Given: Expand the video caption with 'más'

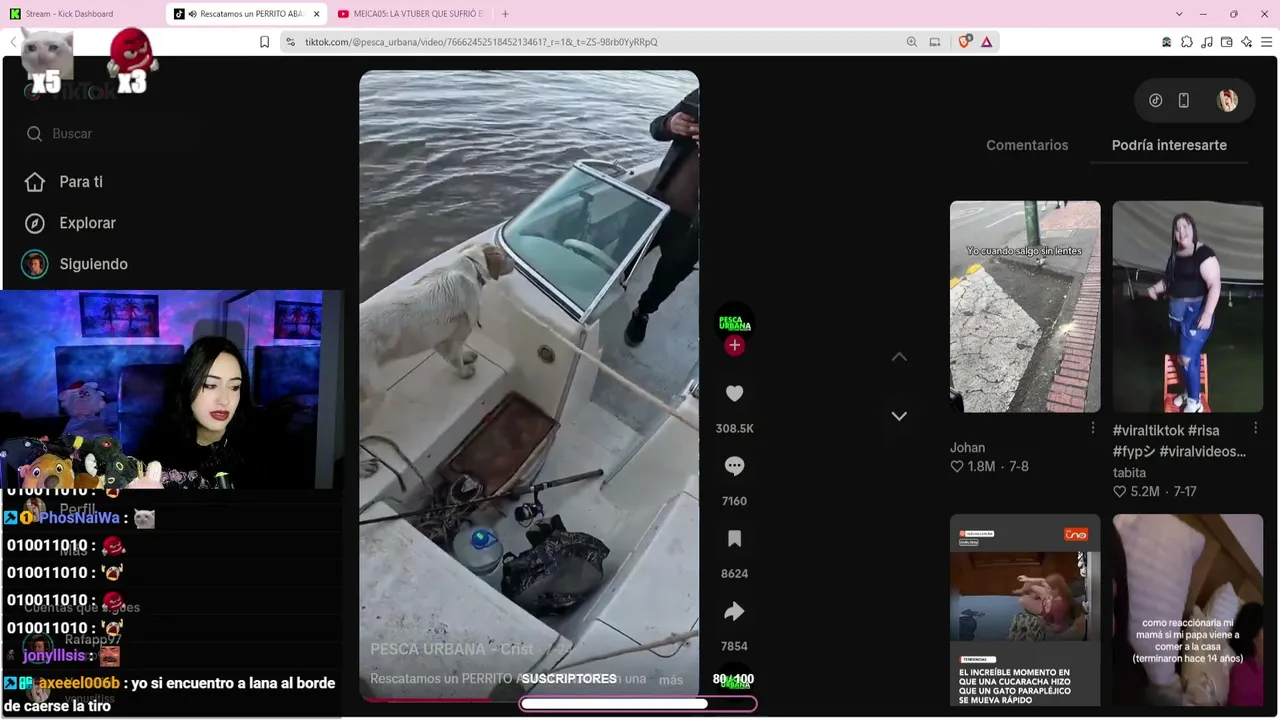Looking at the screenshot, I should (671, 680).
